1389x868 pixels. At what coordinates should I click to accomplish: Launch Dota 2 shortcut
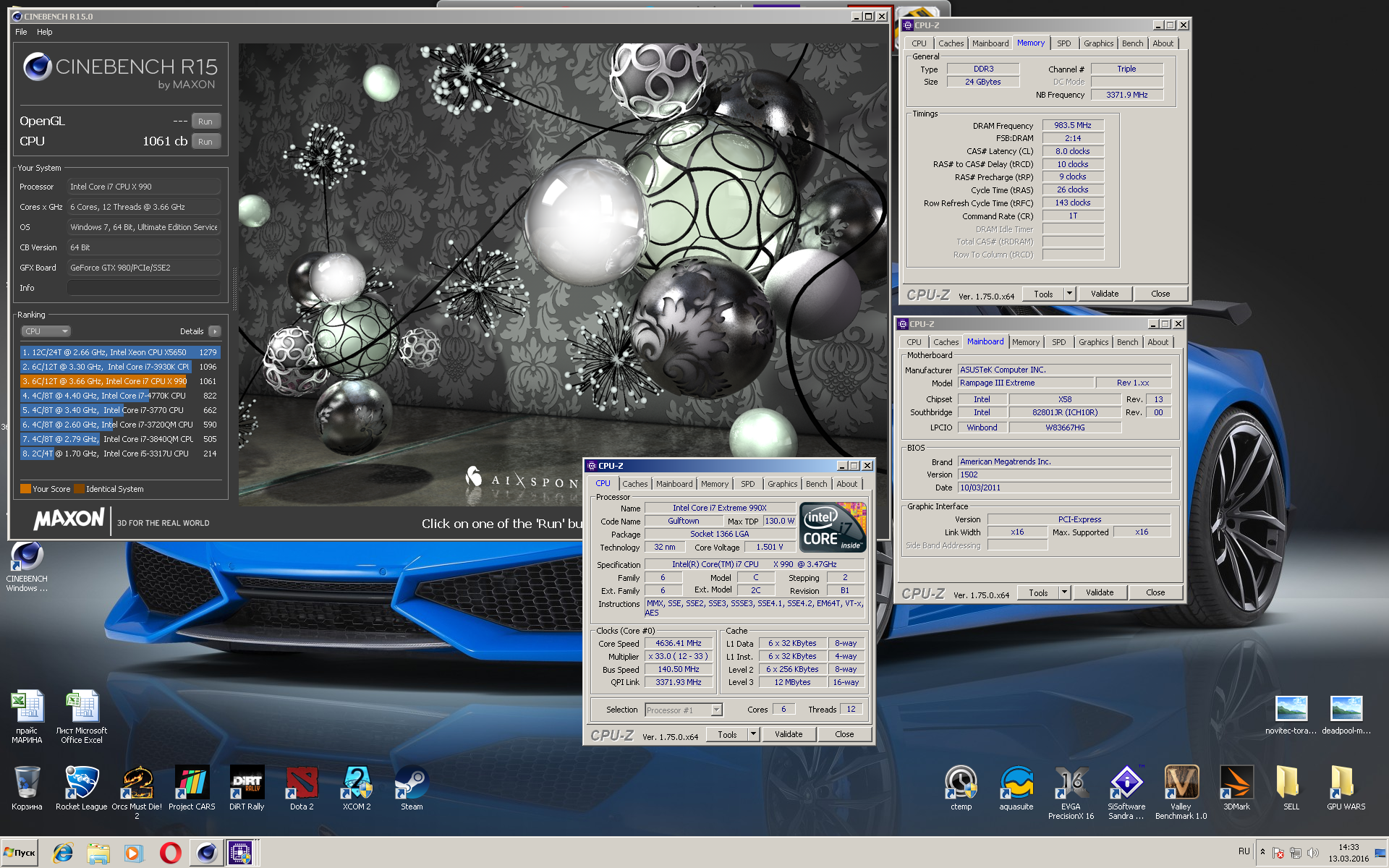point(302,788)
